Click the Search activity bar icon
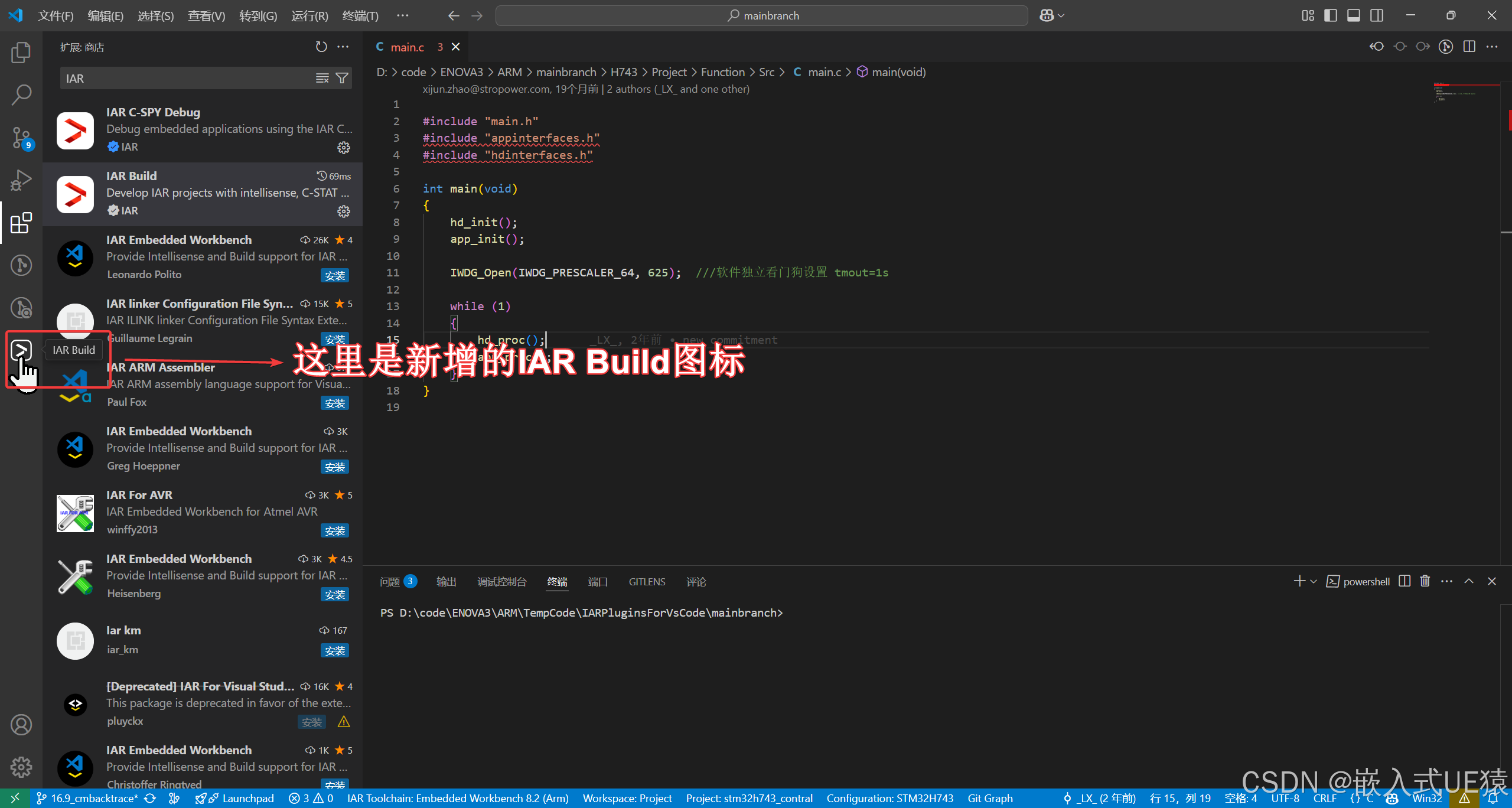This screenshot has width=1512, height=808. 21,95
